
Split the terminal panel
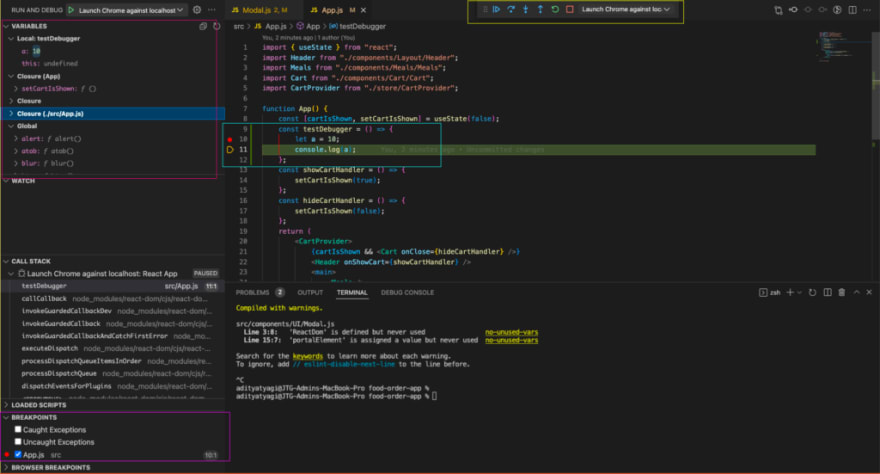(827, 292)
